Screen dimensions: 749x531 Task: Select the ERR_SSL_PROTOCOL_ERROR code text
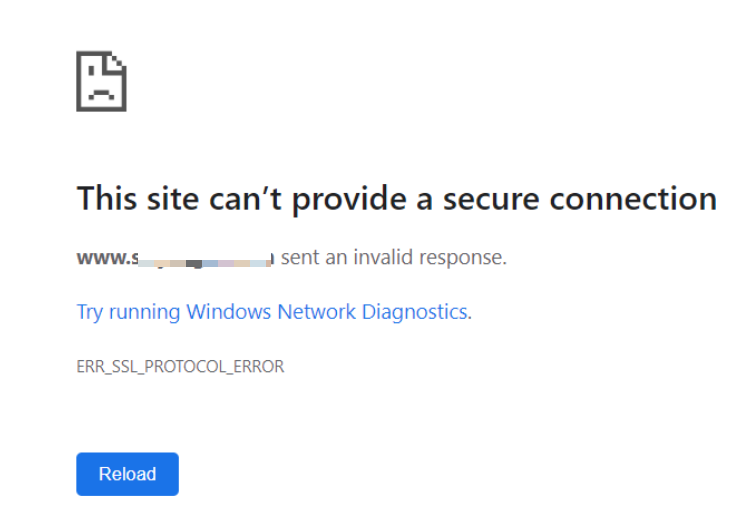coord(180,367)
